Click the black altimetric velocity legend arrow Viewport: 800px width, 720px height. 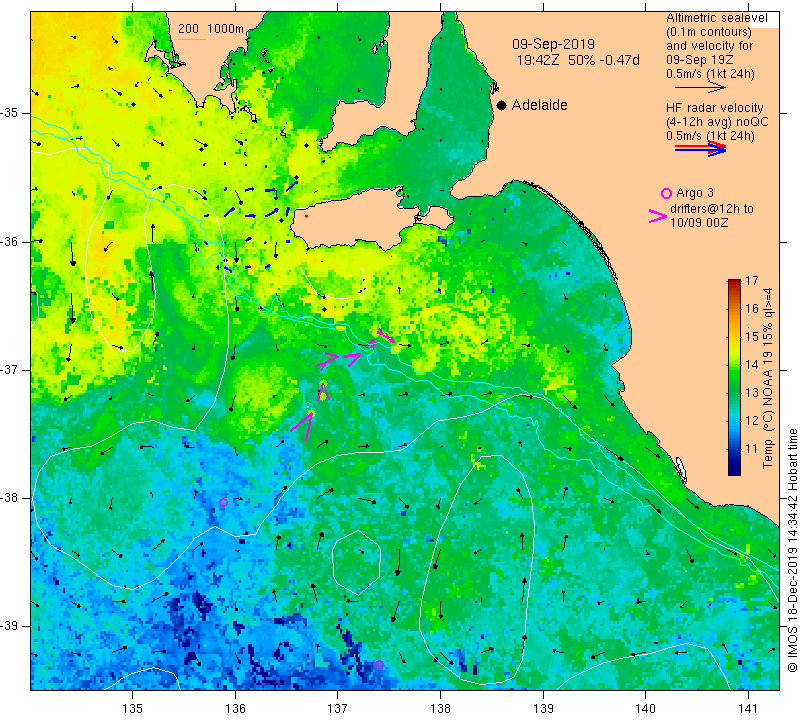pos(700,88)
